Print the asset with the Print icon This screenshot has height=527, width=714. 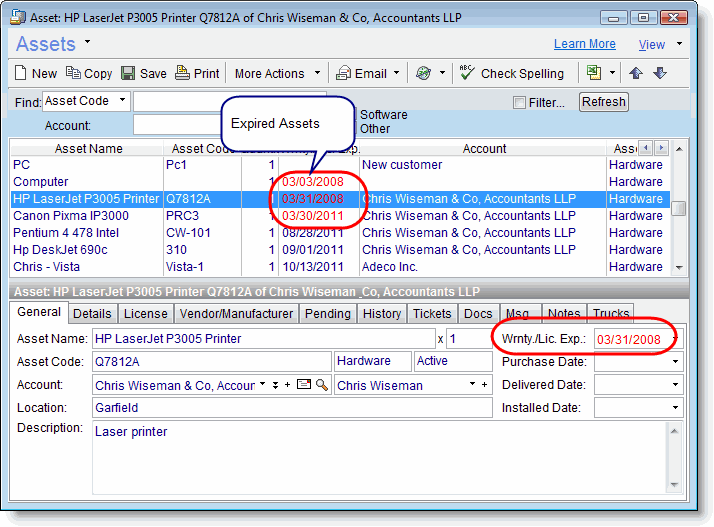click(182, 73)
